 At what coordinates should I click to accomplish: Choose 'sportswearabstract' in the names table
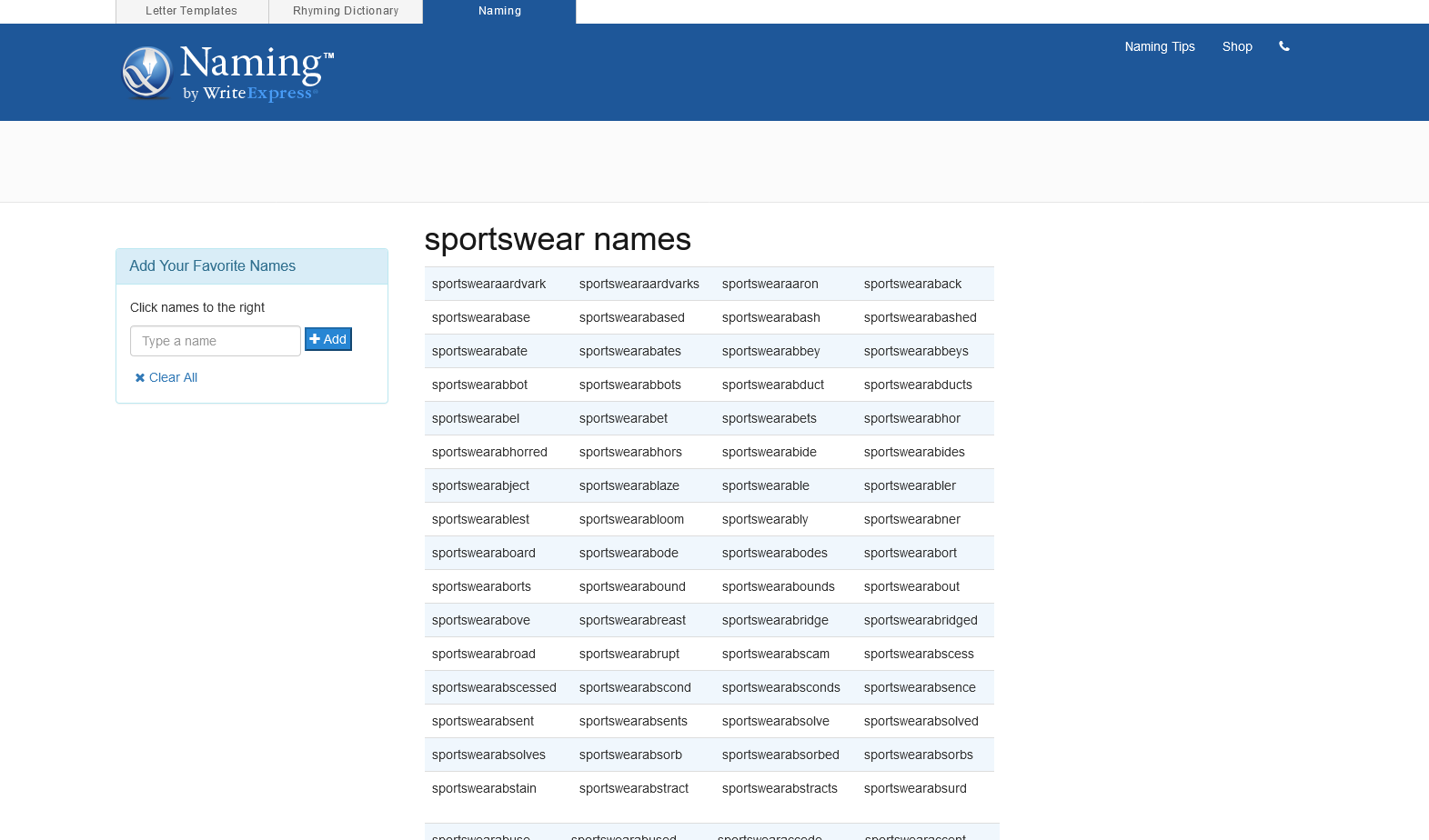633,788
